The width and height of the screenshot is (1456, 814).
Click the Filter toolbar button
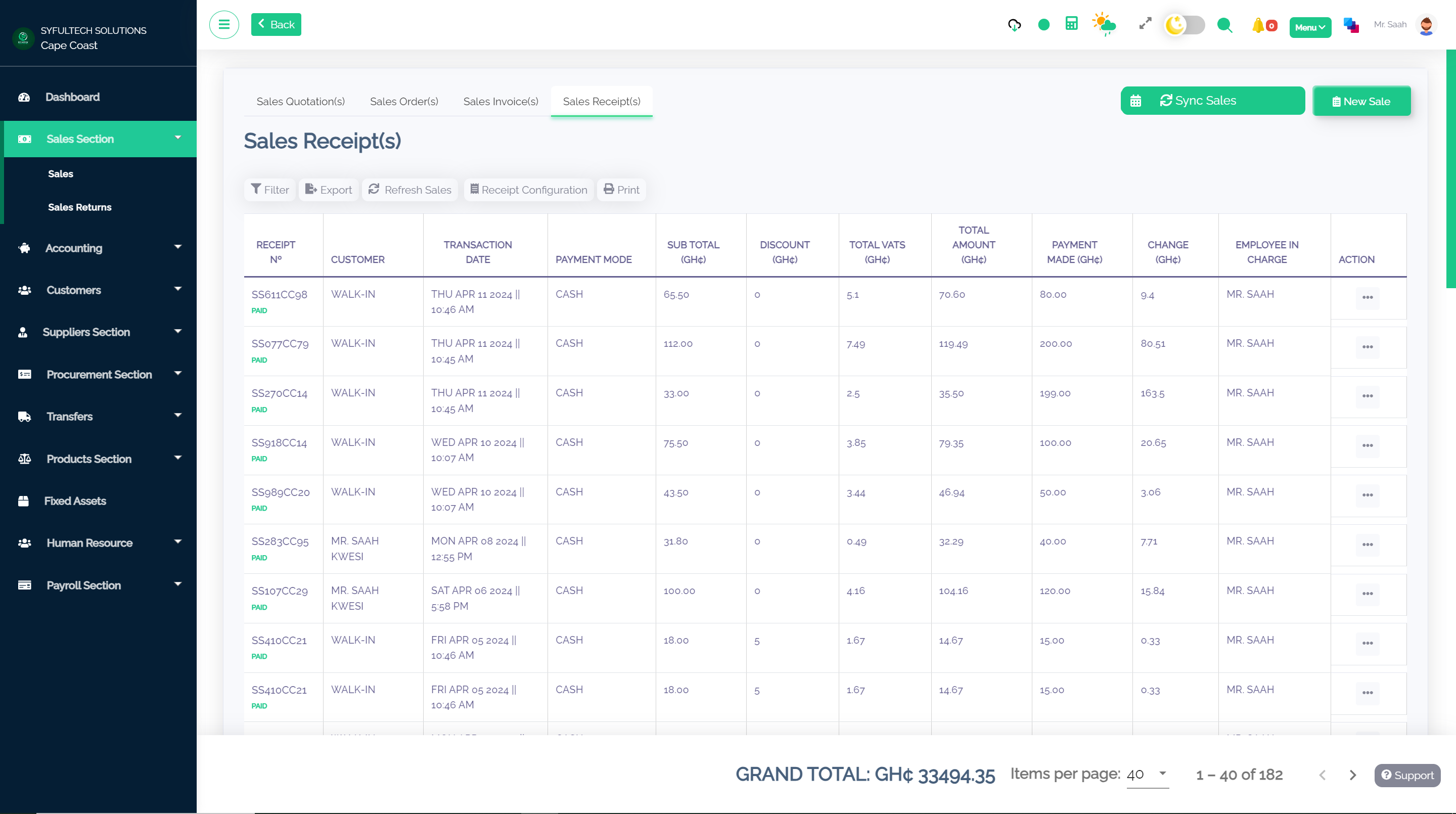coord(269,190)
